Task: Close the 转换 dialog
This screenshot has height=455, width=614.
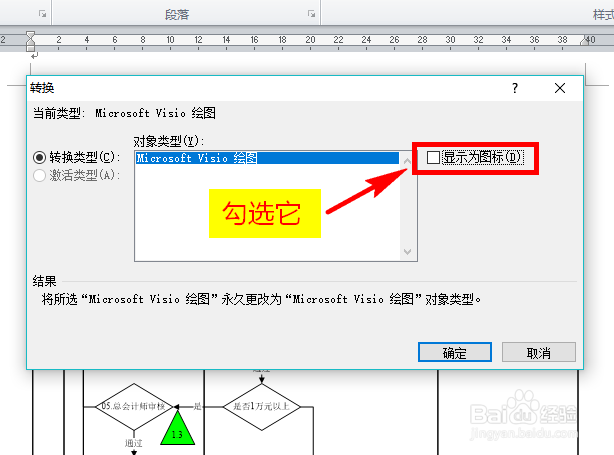Action: click(560, 88)
